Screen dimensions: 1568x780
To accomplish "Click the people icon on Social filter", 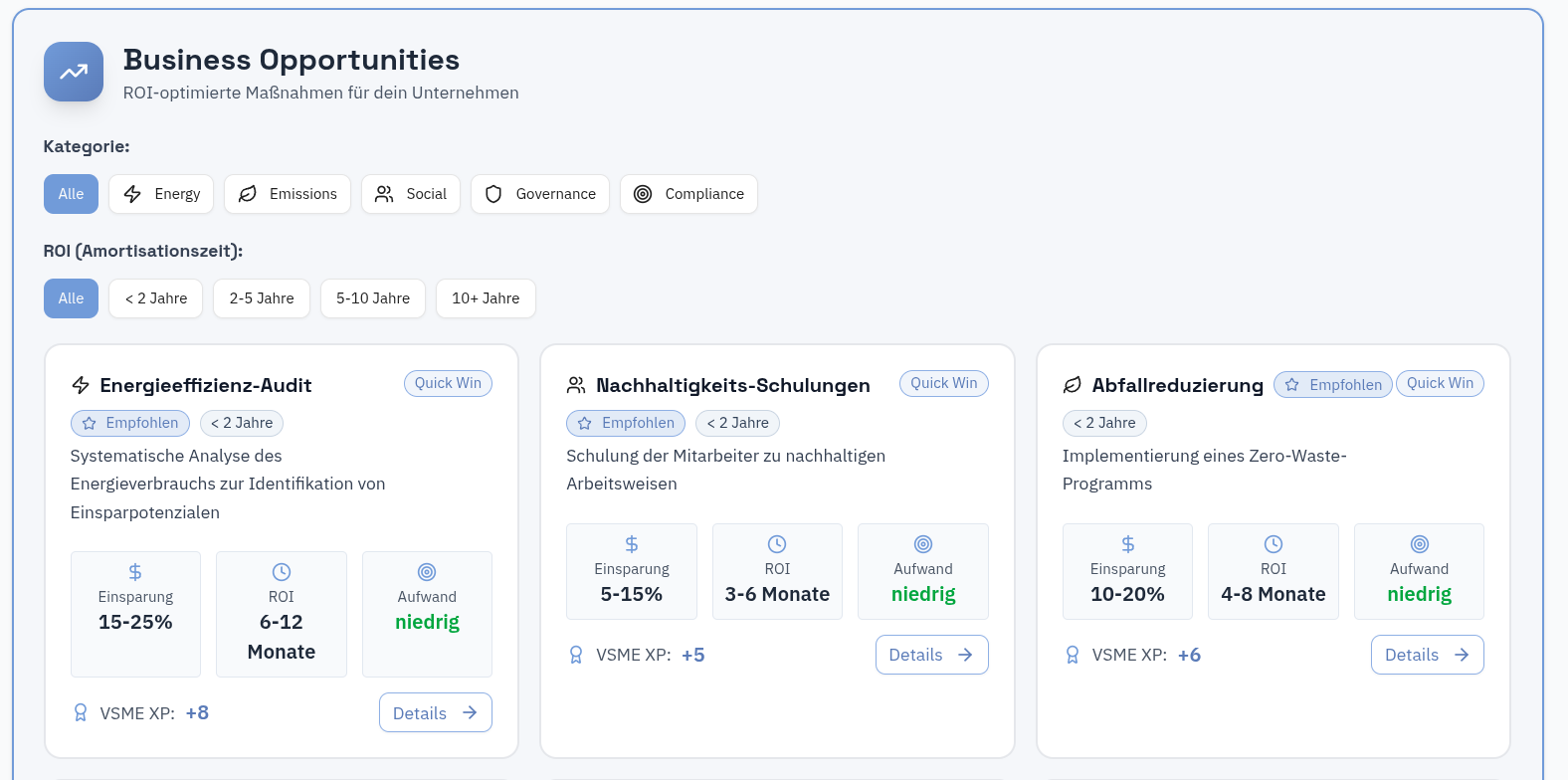I will coord(384,194).
